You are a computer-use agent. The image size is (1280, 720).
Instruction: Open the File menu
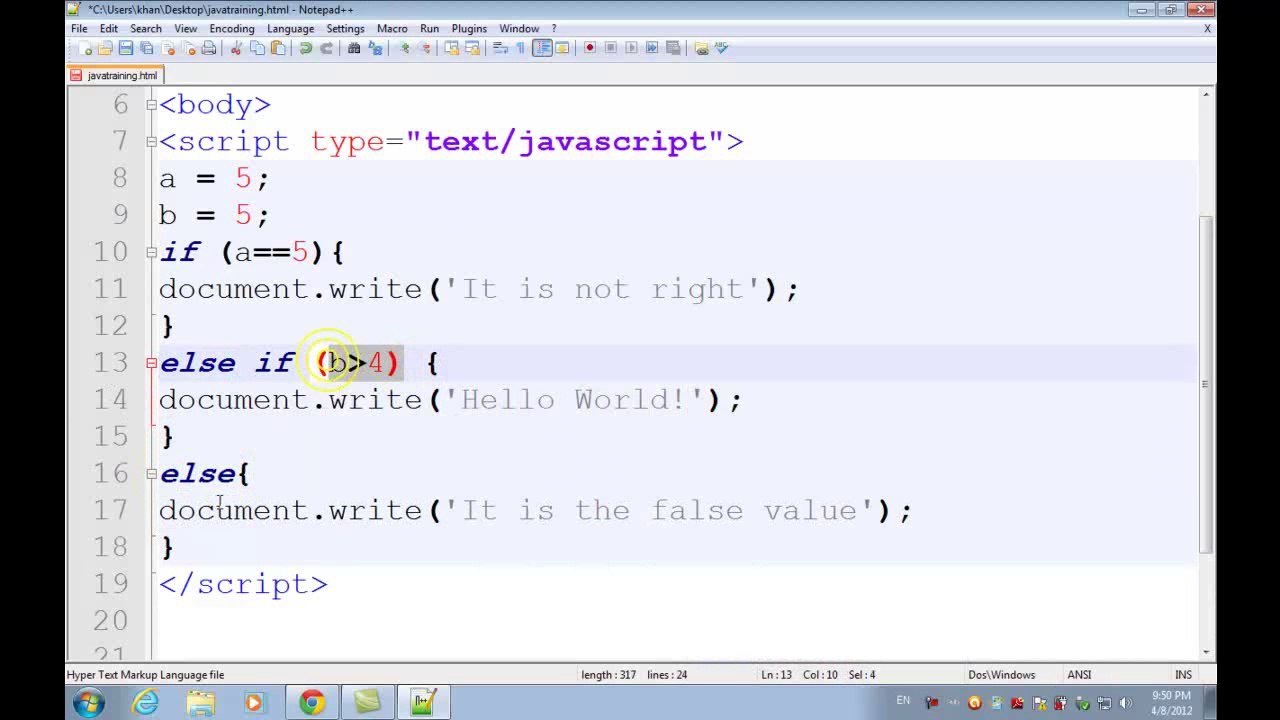(79, 29)
